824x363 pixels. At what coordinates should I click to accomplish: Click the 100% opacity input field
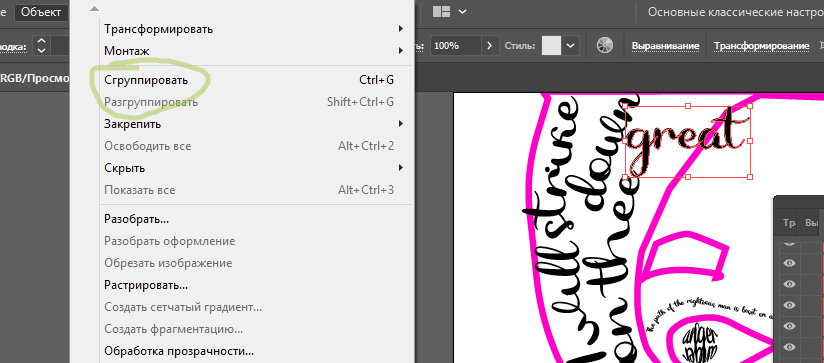[455, 46]
